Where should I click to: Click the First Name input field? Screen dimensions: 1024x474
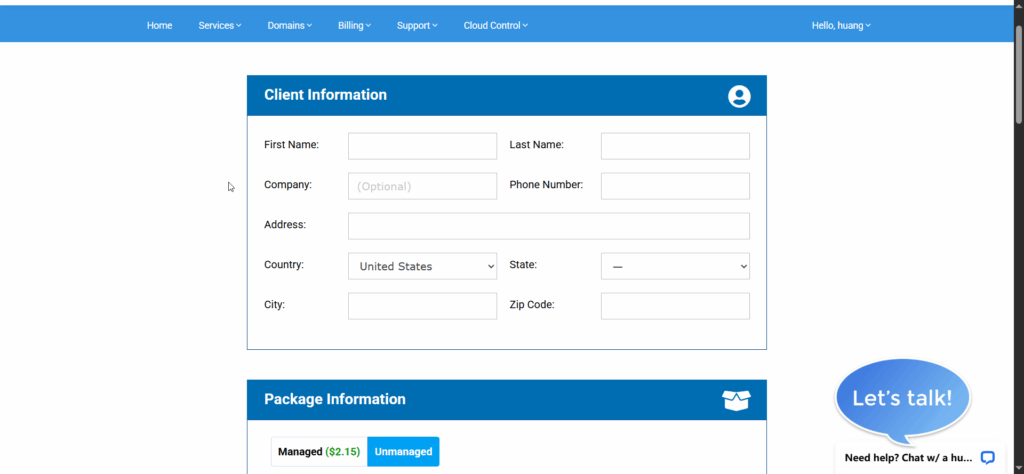[x=422, y=146]
